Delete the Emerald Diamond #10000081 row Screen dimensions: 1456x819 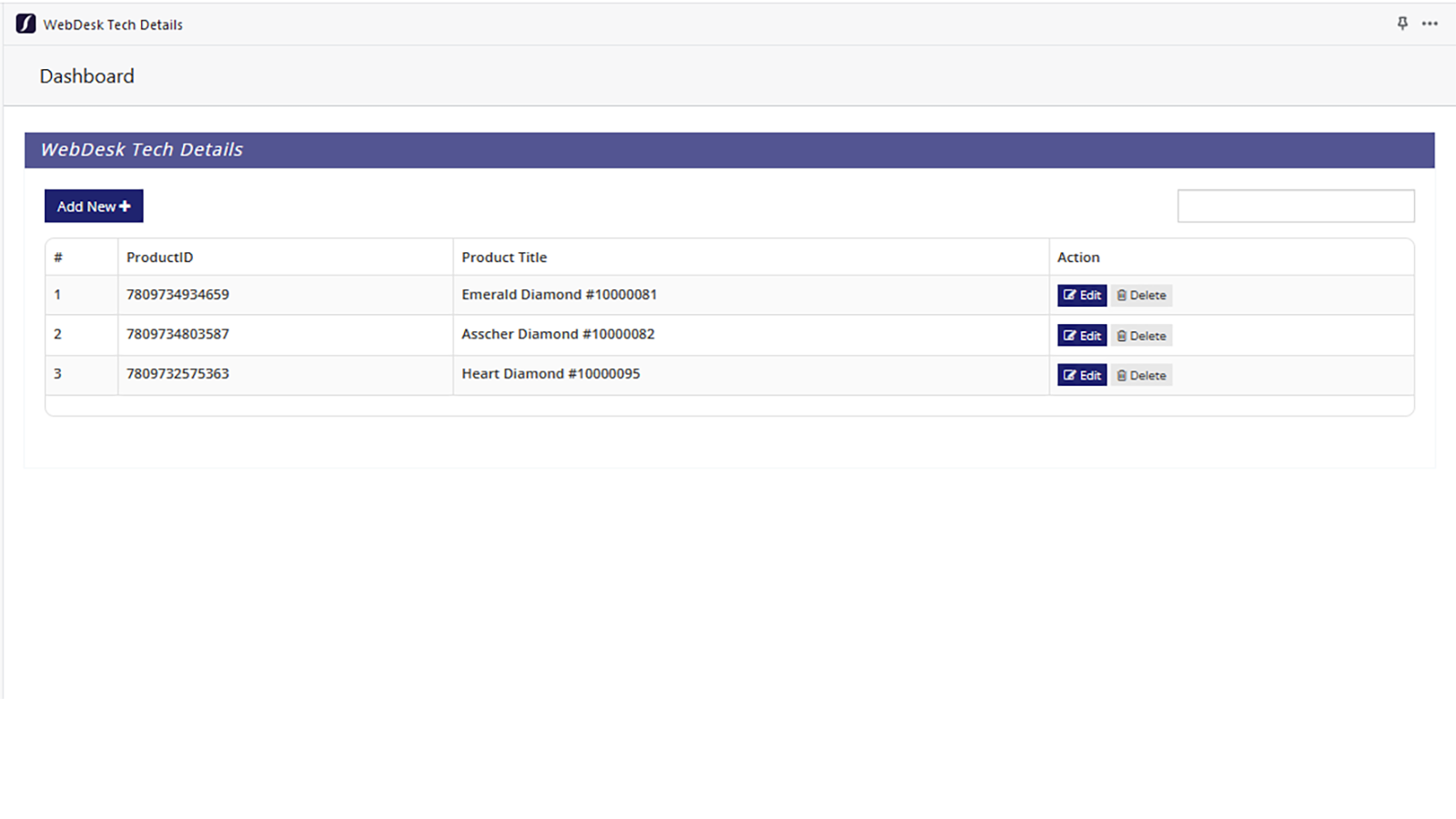1141,295
